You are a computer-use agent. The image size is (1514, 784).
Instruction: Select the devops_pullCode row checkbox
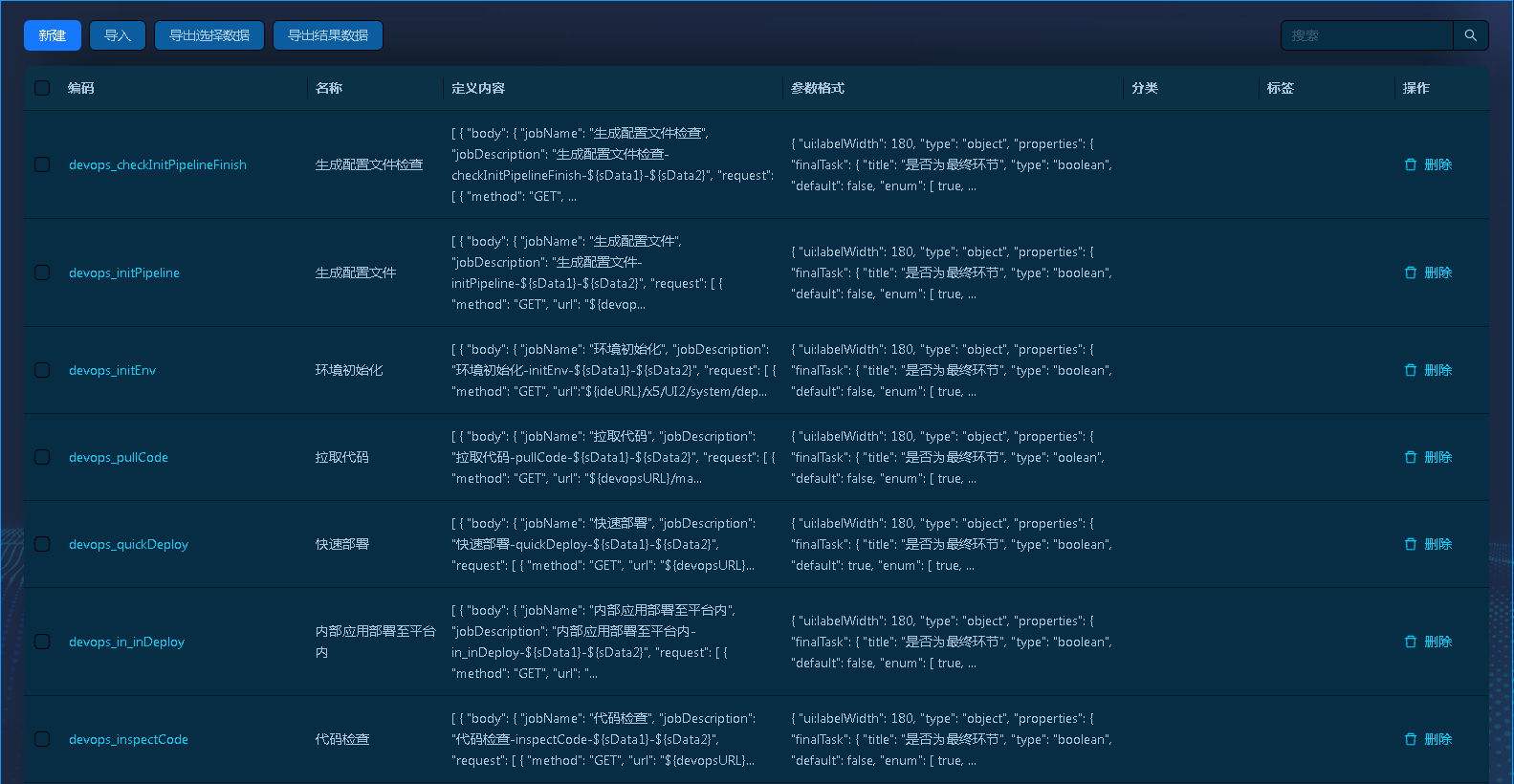[42, 457]
